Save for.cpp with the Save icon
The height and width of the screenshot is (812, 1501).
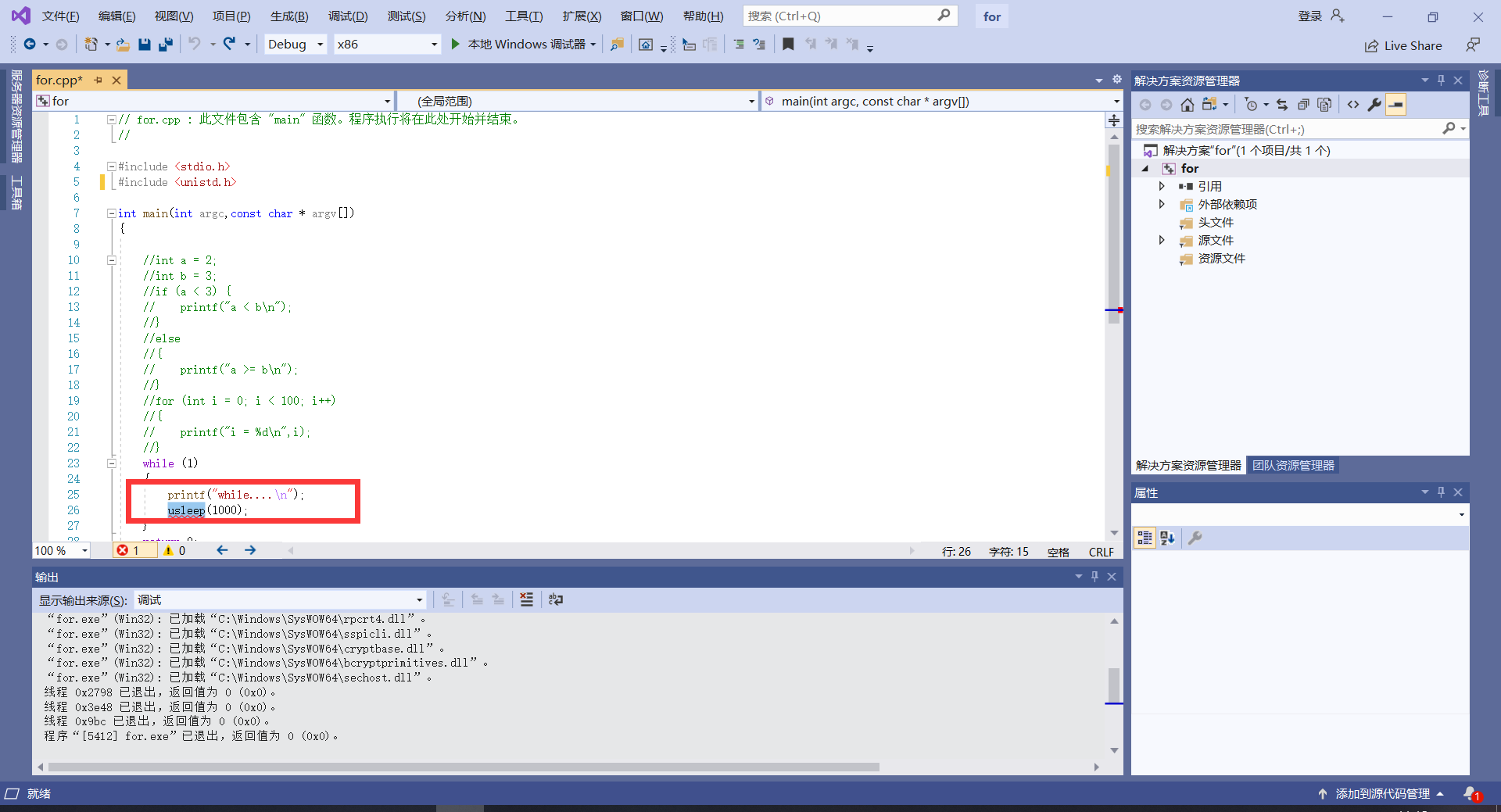click(x=144, y=45)
